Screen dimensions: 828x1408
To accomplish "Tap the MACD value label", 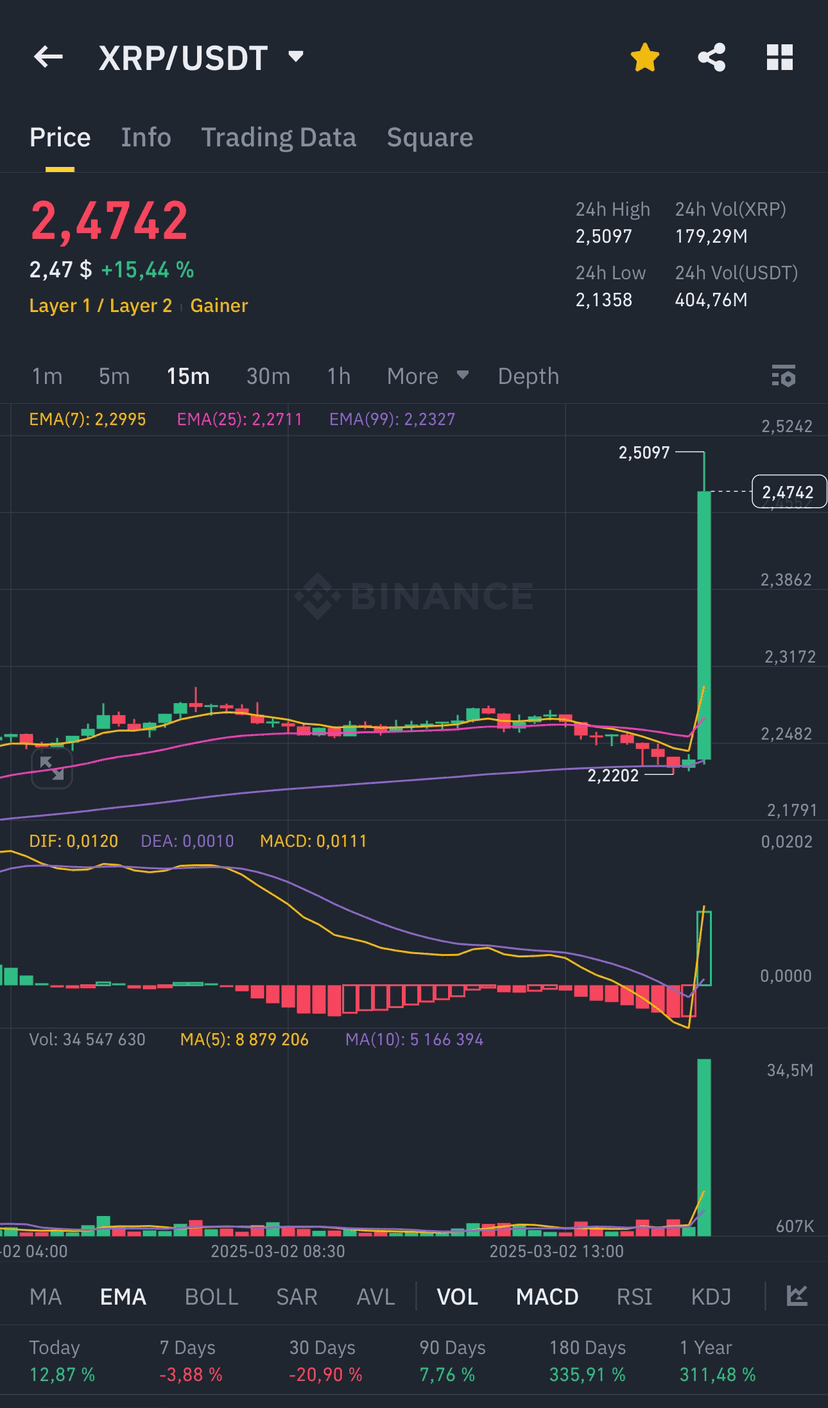I will pyautogui.click(x=313, y=841).
